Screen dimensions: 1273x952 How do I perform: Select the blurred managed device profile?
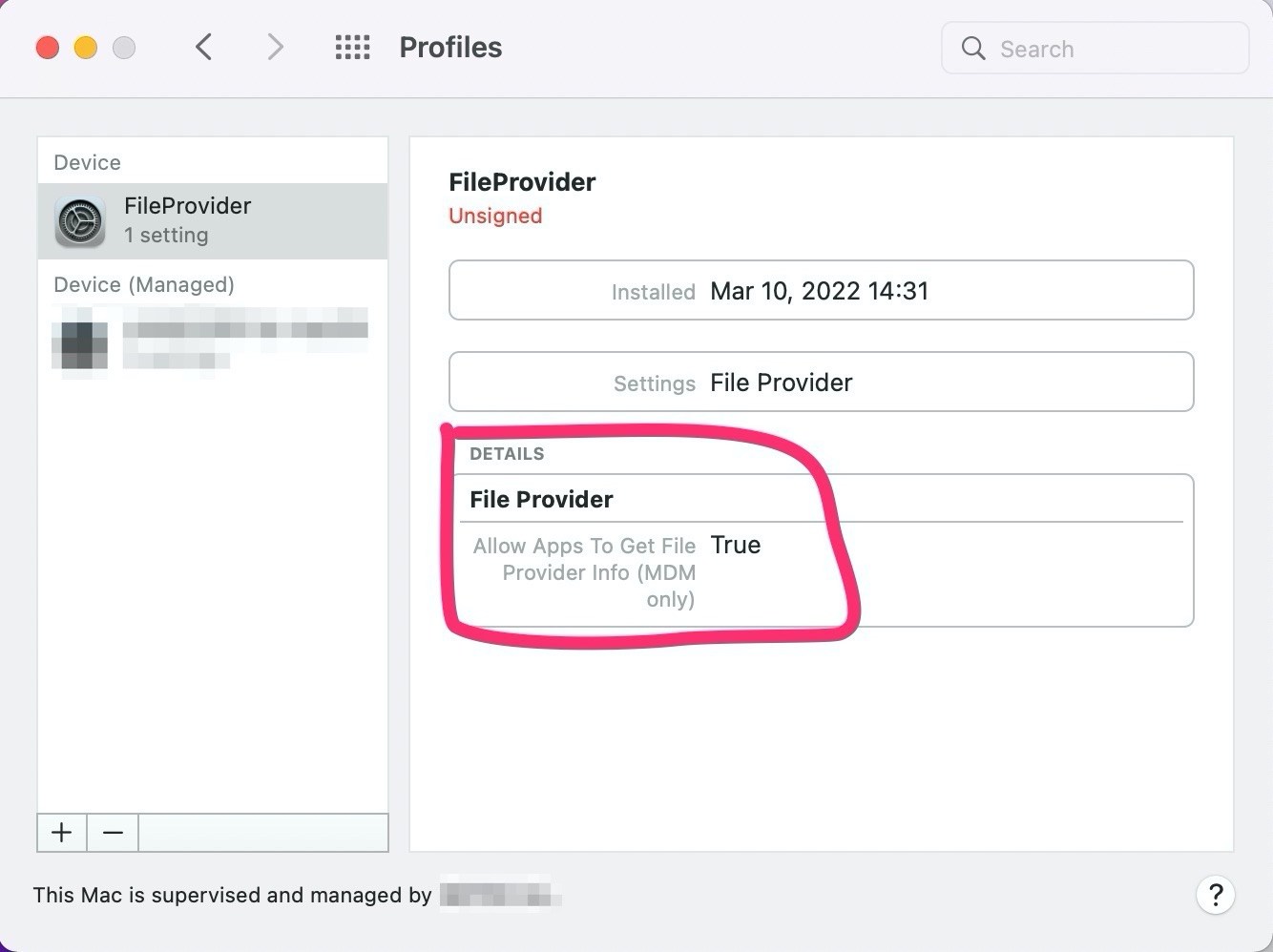[x=243, y=340]
